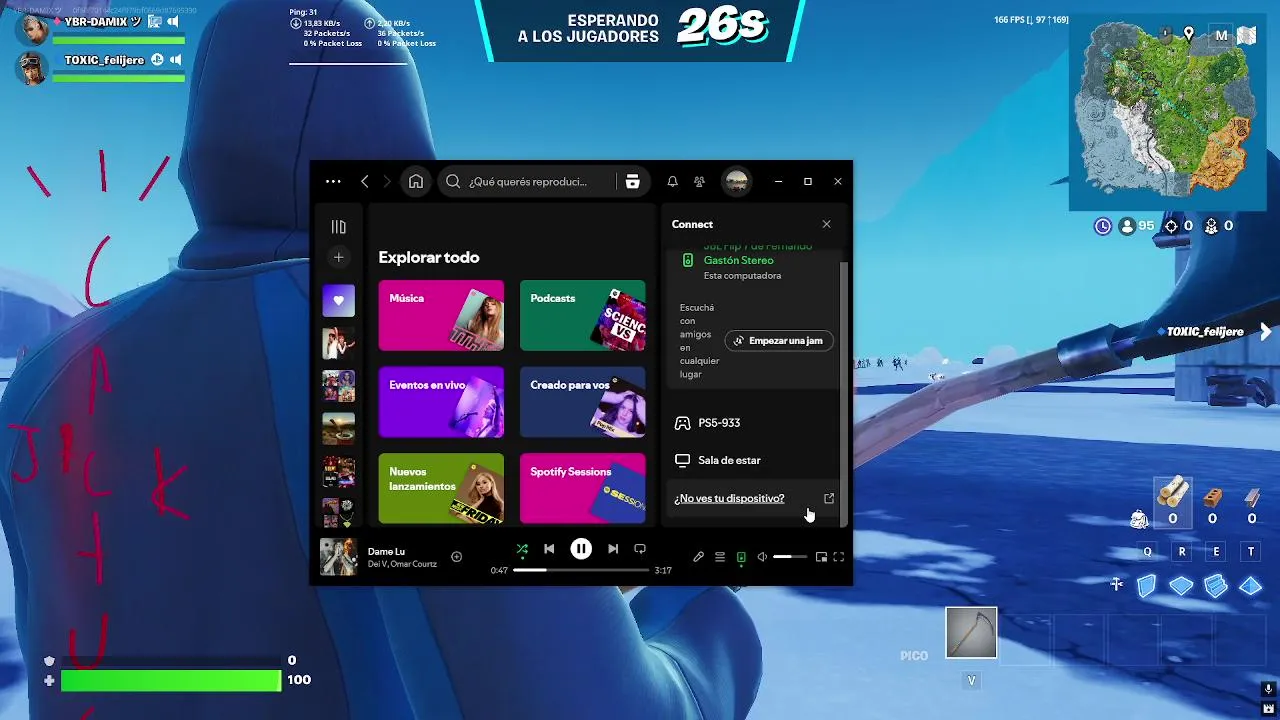The height and width of the screenshot is (720, 1280).
Task: Open the Spotify Home page
Action: (416, 181)
